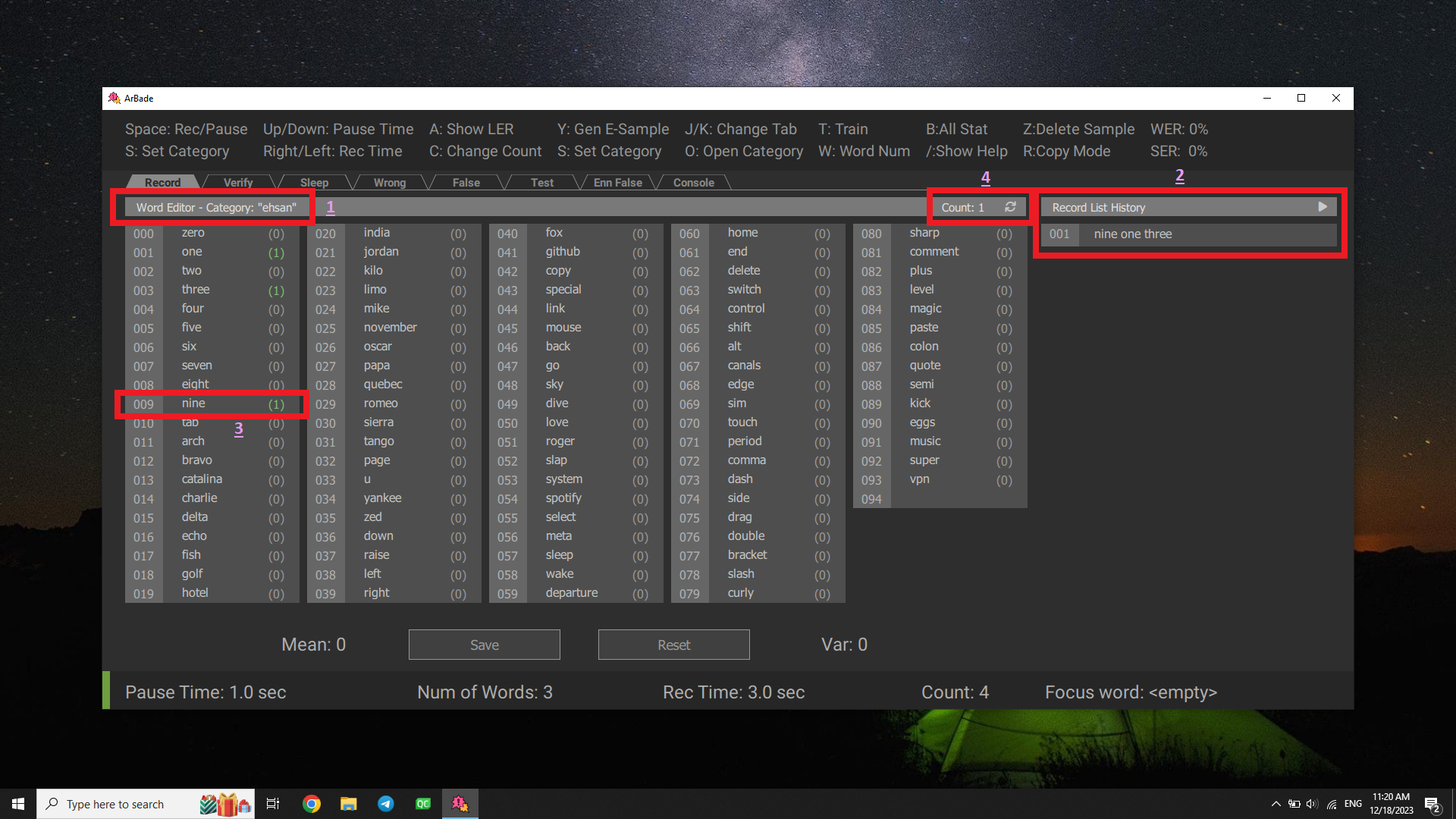Switch to the Enn False tab
Screen dimensions: 1456x819
(x=617, y=183)
